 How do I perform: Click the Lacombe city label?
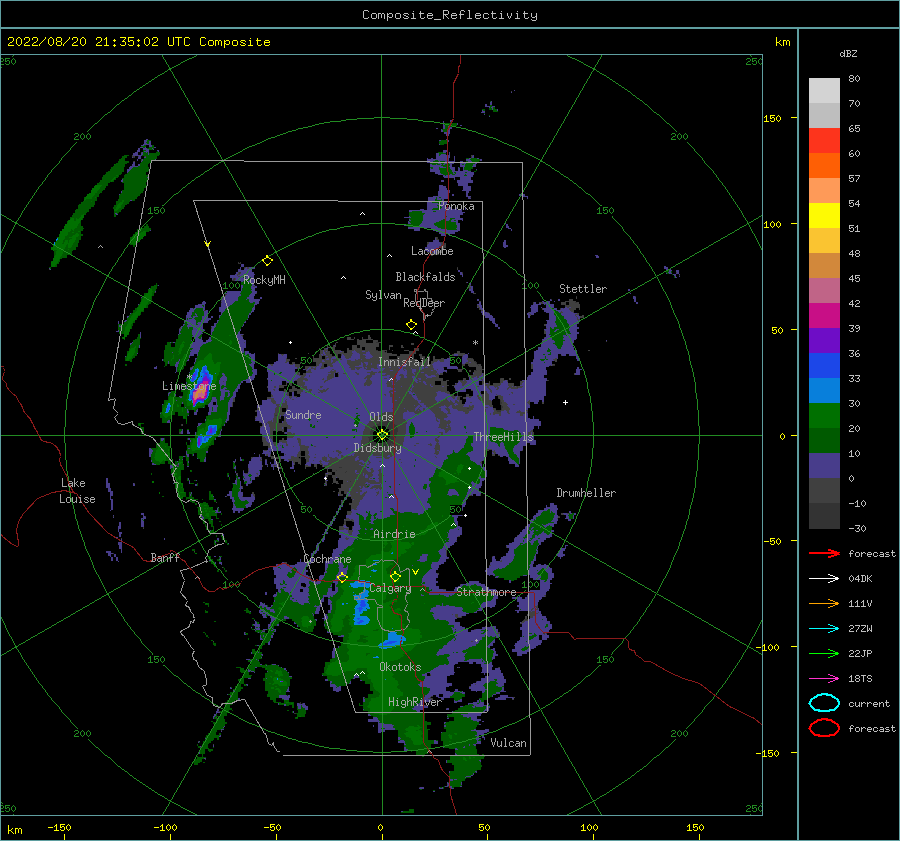(x=432, y=251)
